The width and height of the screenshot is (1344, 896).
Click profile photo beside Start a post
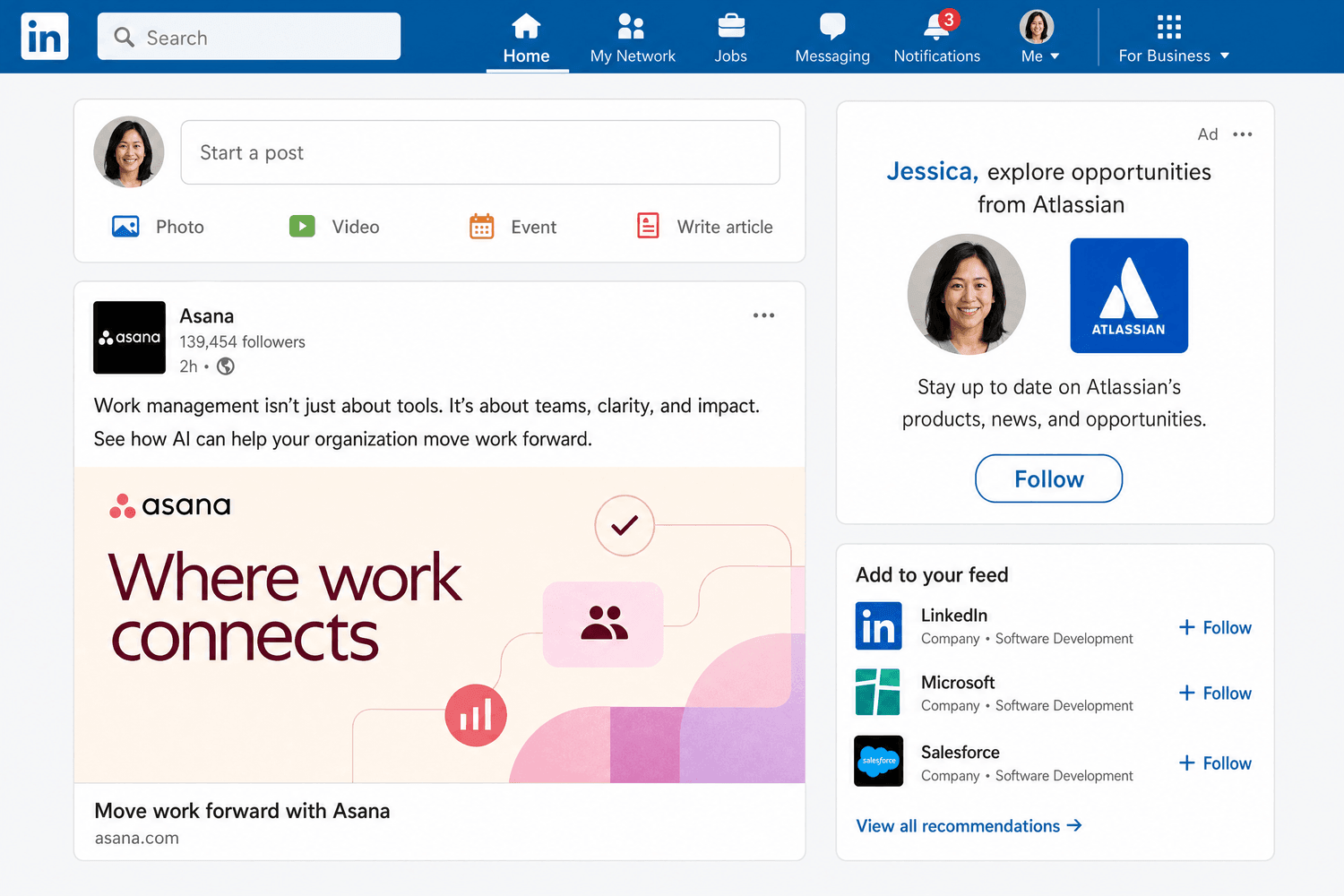pyautogui.click(x=129, y=151)
